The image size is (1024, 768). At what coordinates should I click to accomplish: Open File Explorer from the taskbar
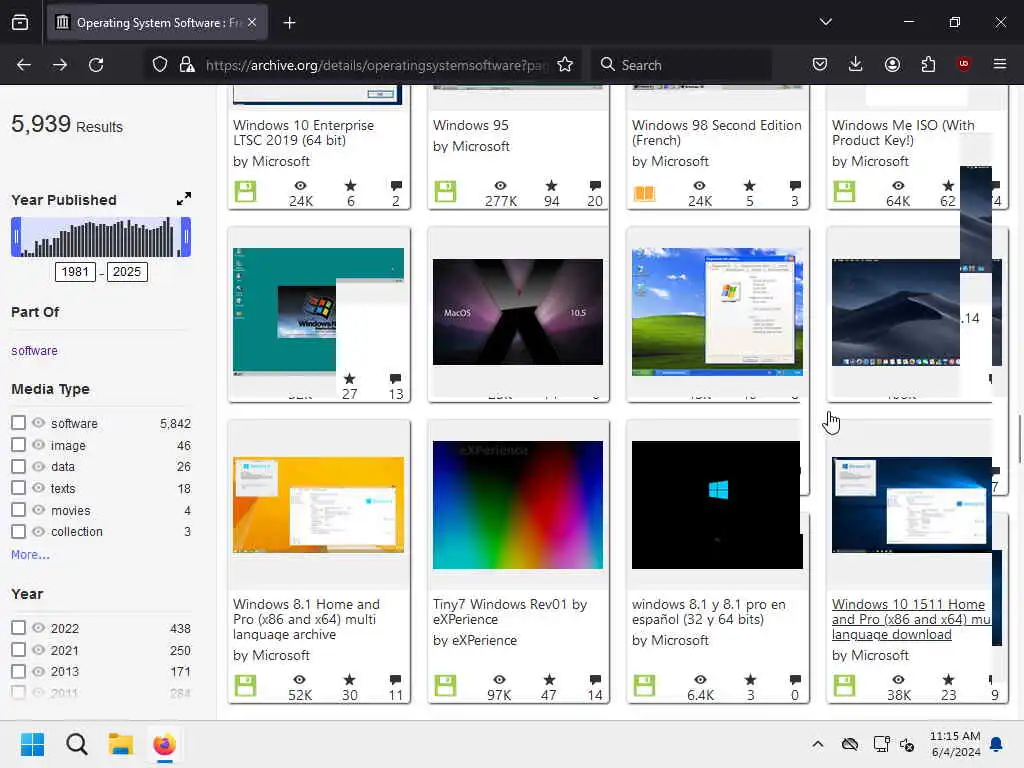click(120, 744)
